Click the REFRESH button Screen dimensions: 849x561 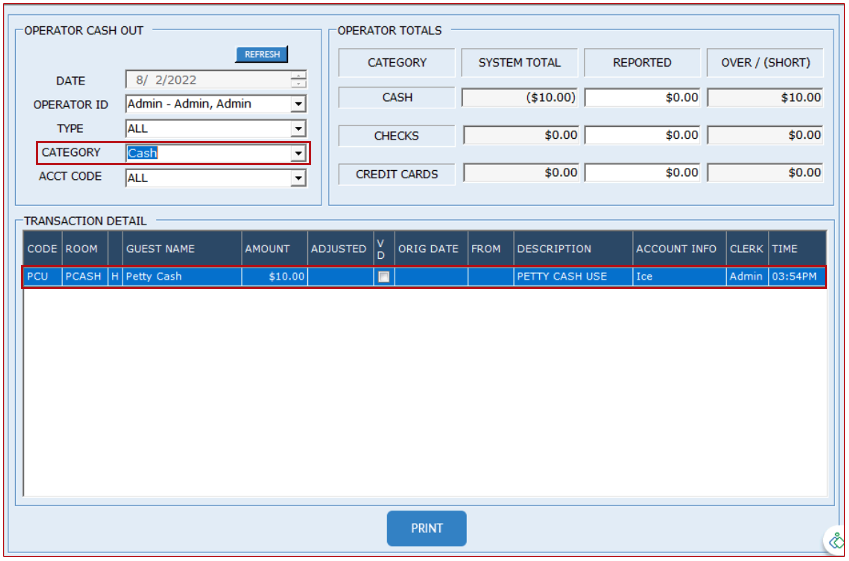point(262,55)
